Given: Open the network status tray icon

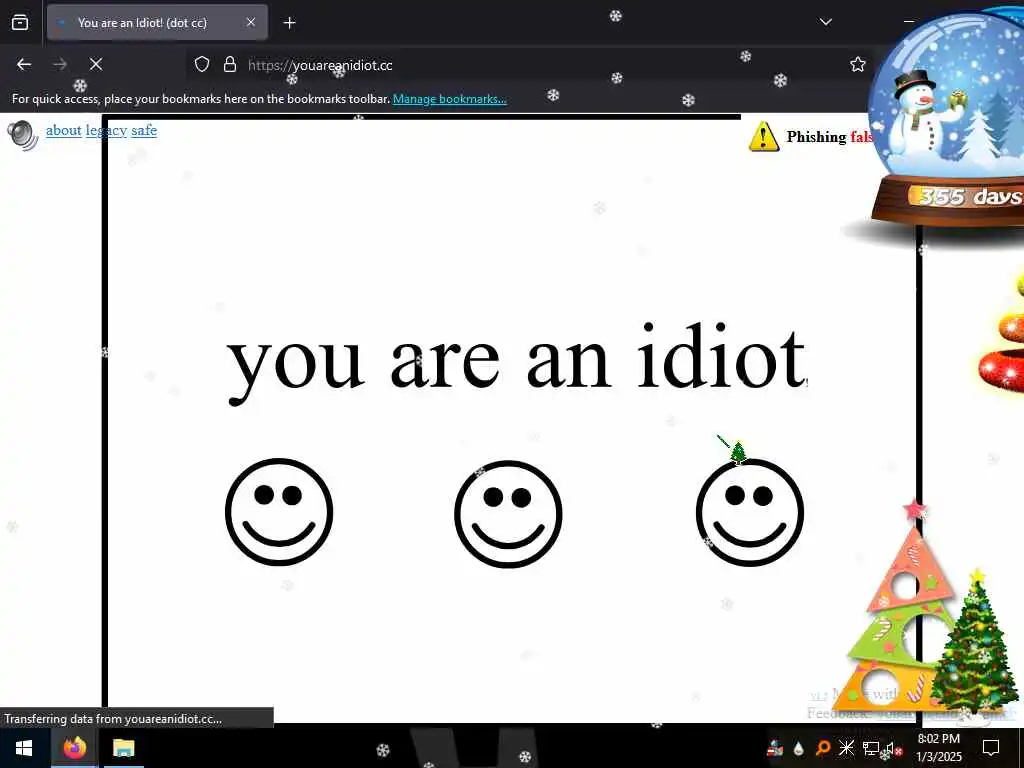Looking at the screenshot, I should click(x=871, y=748).
